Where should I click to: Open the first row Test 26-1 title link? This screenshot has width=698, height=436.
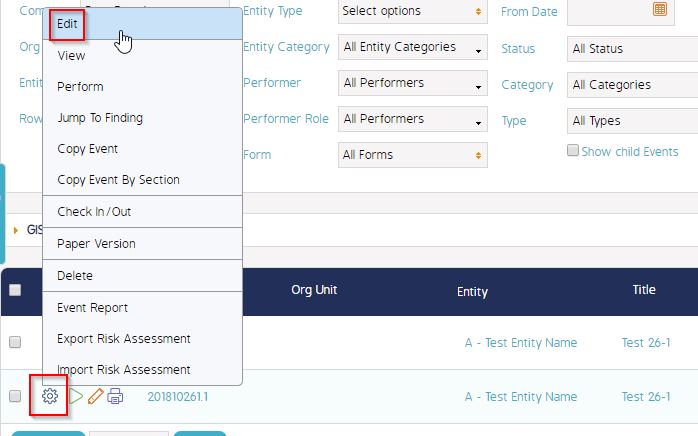click(x=646, y=343)
